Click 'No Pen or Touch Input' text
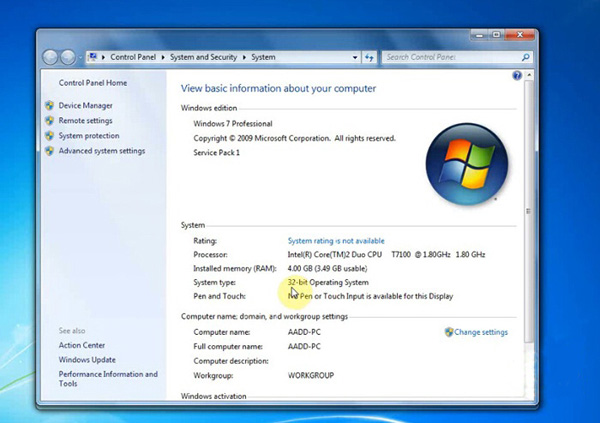600x423 pixels. (x=370, y=296)
